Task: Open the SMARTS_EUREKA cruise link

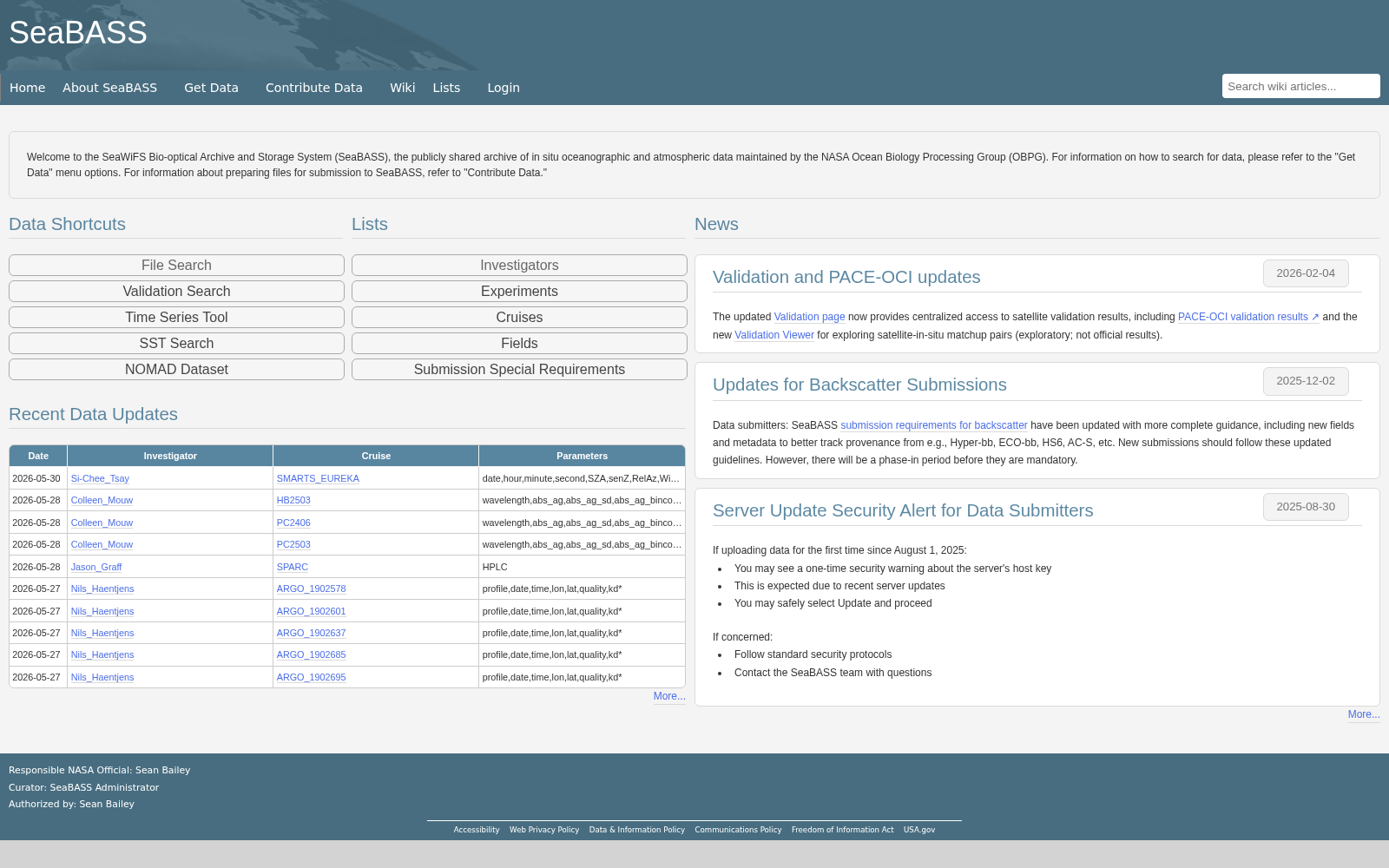Action: (318, 478)
